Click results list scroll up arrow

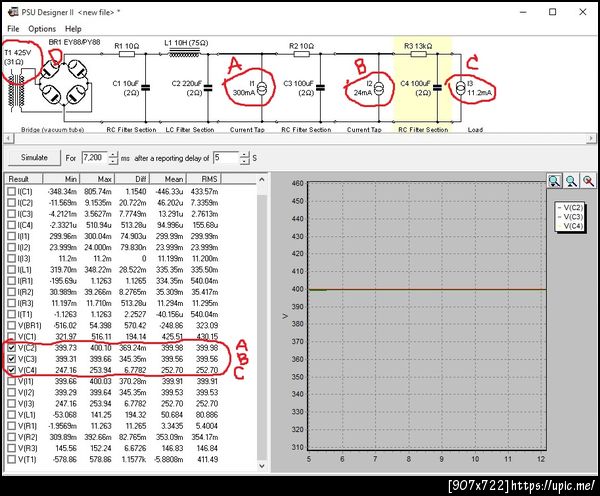(x=262, y=179)
